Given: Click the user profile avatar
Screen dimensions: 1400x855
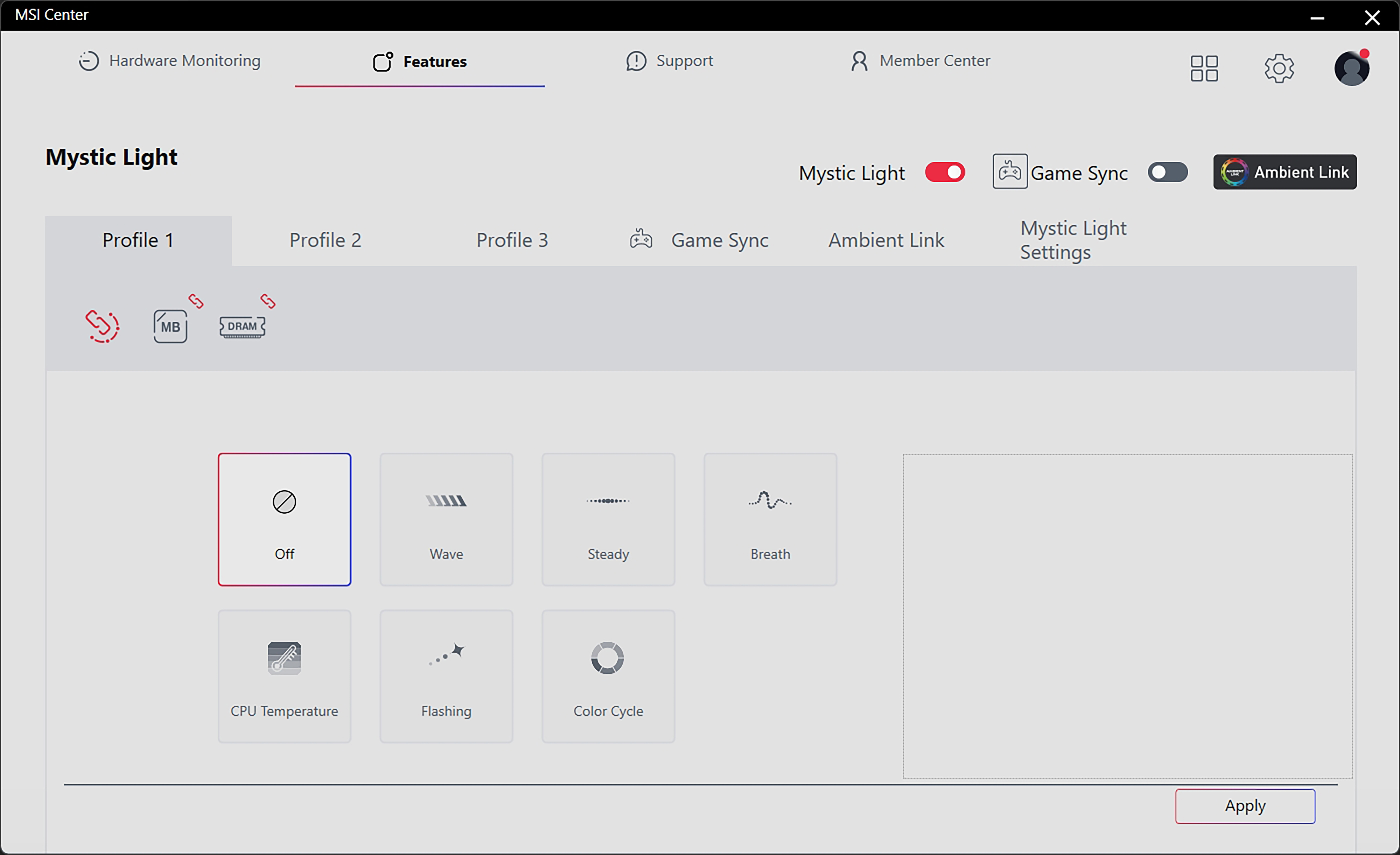Looking at the screenshot, I should tap(1351, 69).
